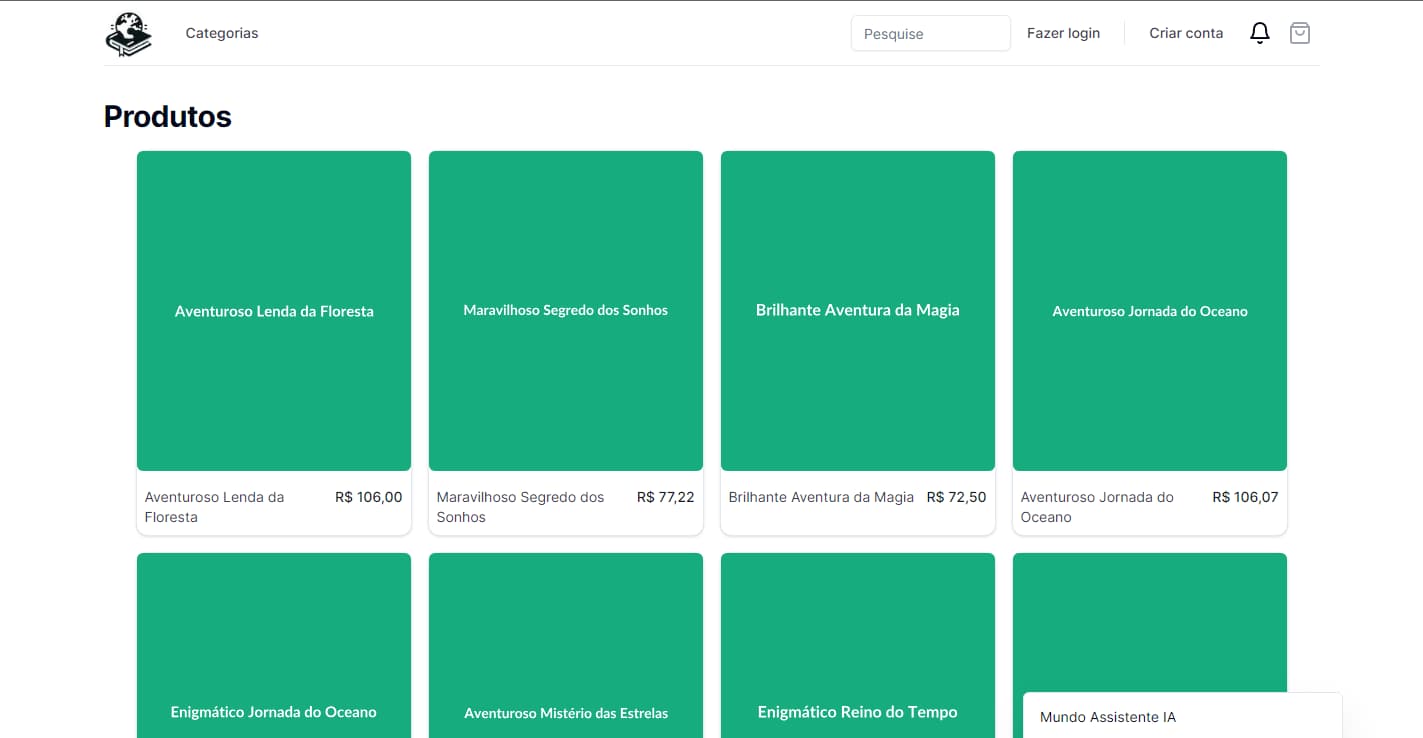Viewport: 1423px width, 738px height.
Task: Click the R$ 106,00 price label
Action: pyautogui.click(x=368, y=497)
